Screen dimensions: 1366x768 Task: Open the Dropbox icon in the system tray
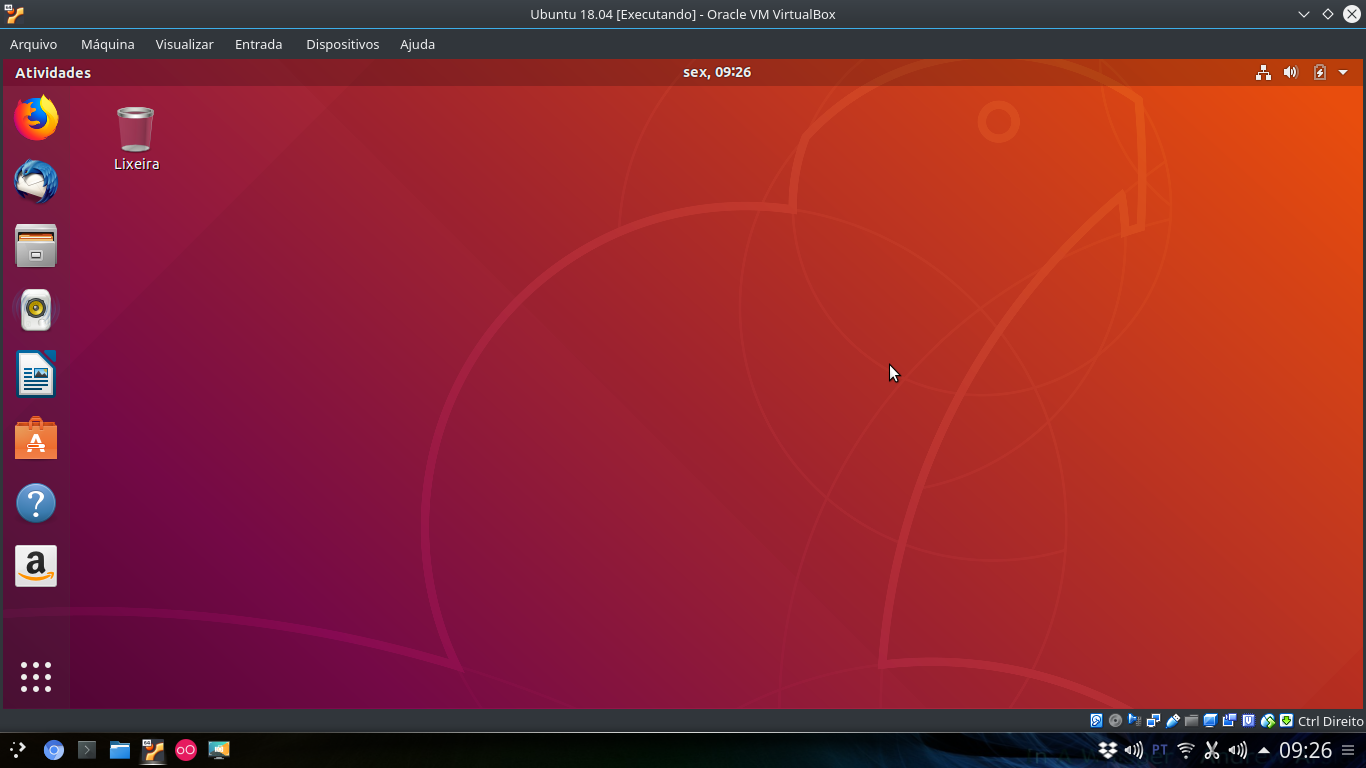[x=1108, y=750]
